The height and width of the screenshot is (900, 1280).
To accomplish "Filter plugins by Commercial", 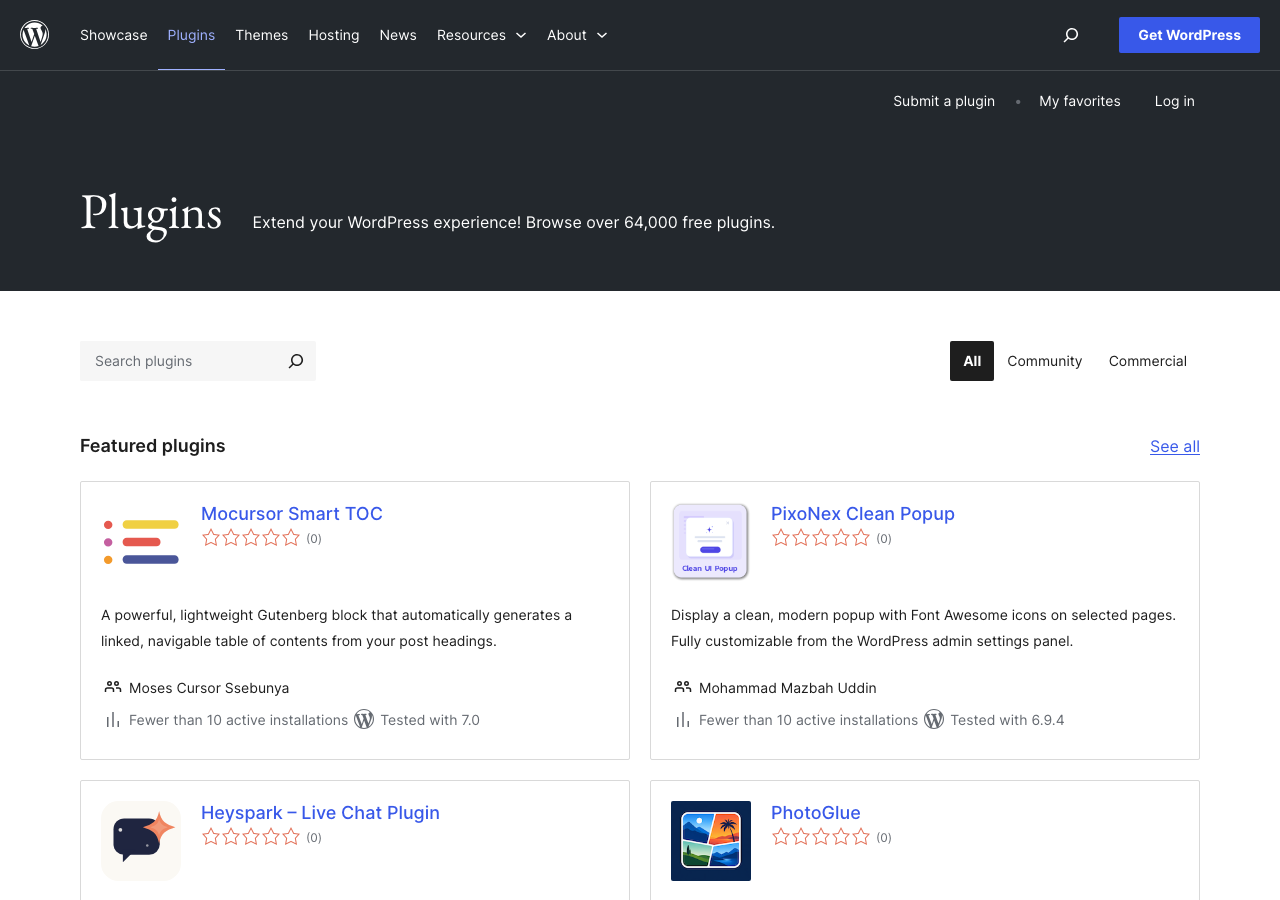I will [x=1148, y=361].
